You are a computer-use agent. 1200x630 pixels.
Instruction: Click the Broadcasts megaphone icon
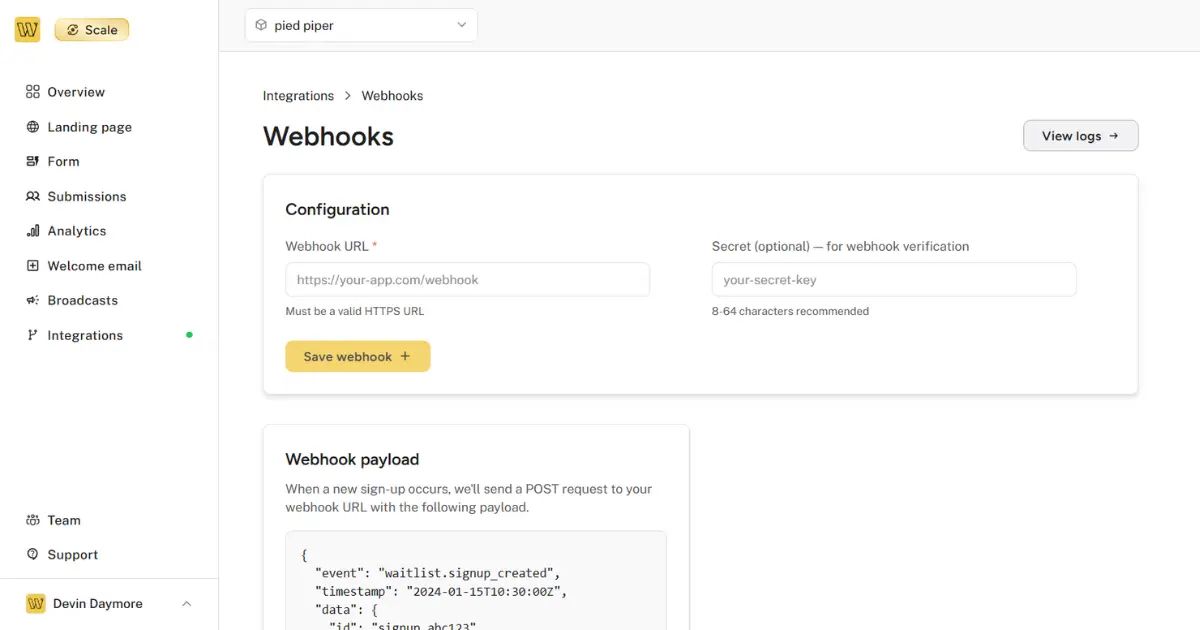click(33, 300)
